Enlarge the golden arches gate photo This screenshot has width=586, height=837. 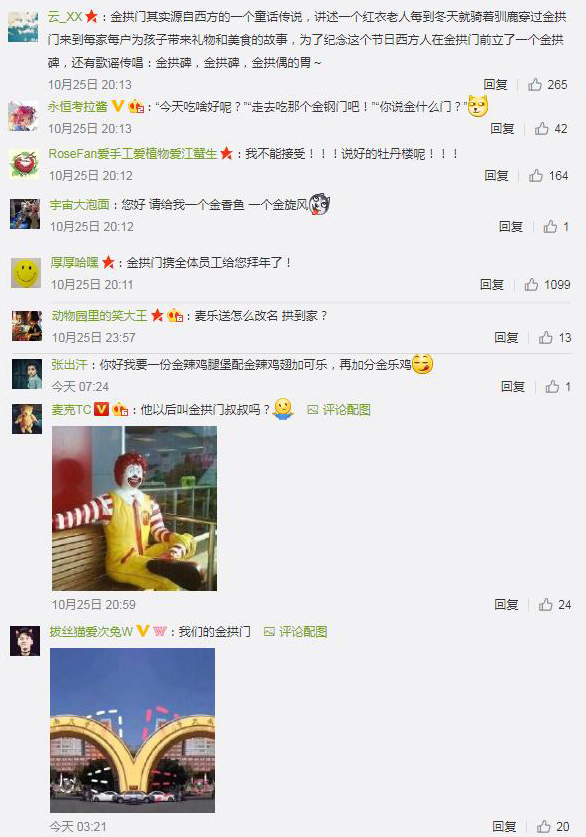click(132, 730)
